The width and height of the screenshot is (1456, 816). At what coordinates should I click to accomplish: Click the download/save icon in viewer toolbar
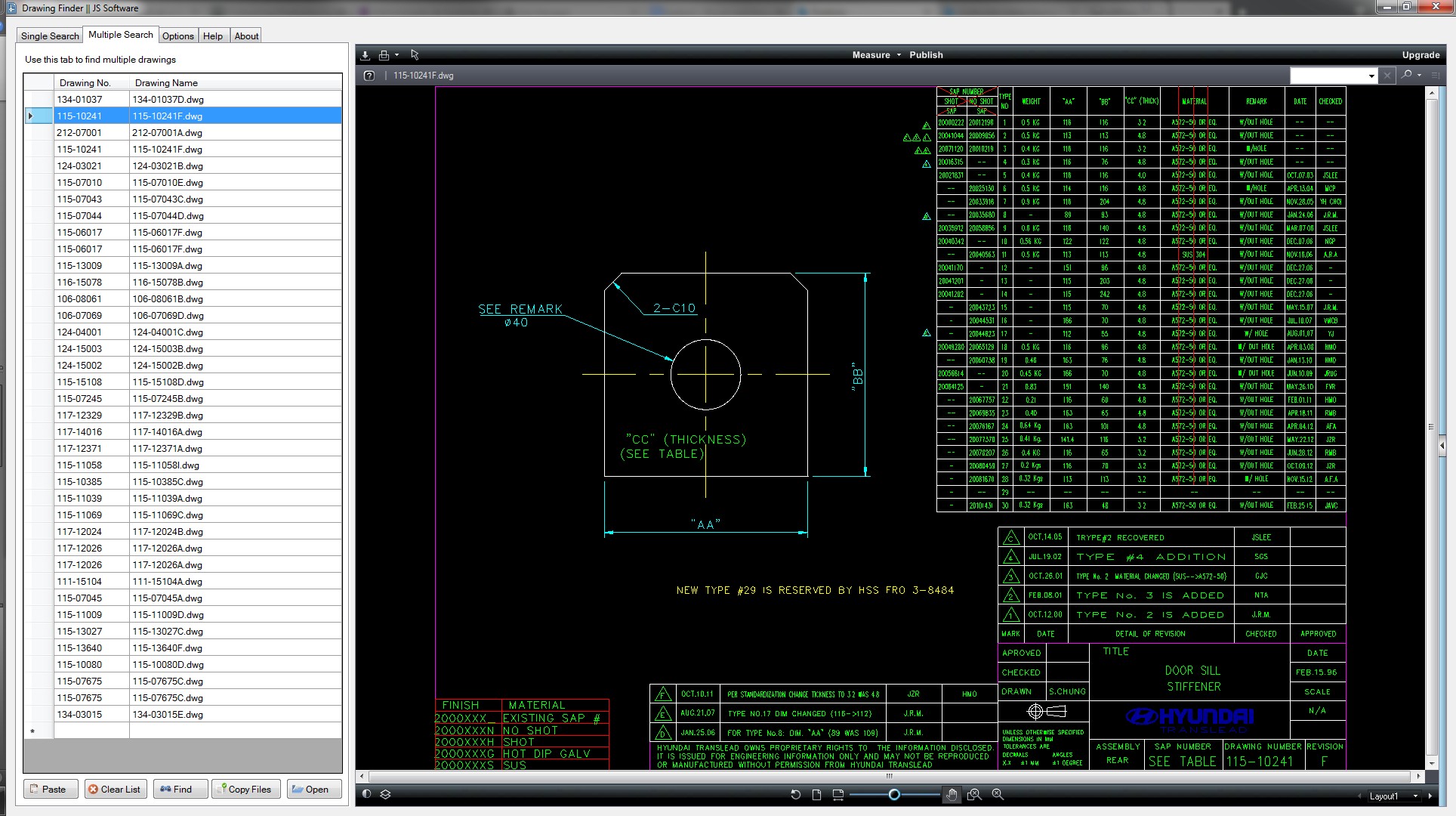coord(366,55)
